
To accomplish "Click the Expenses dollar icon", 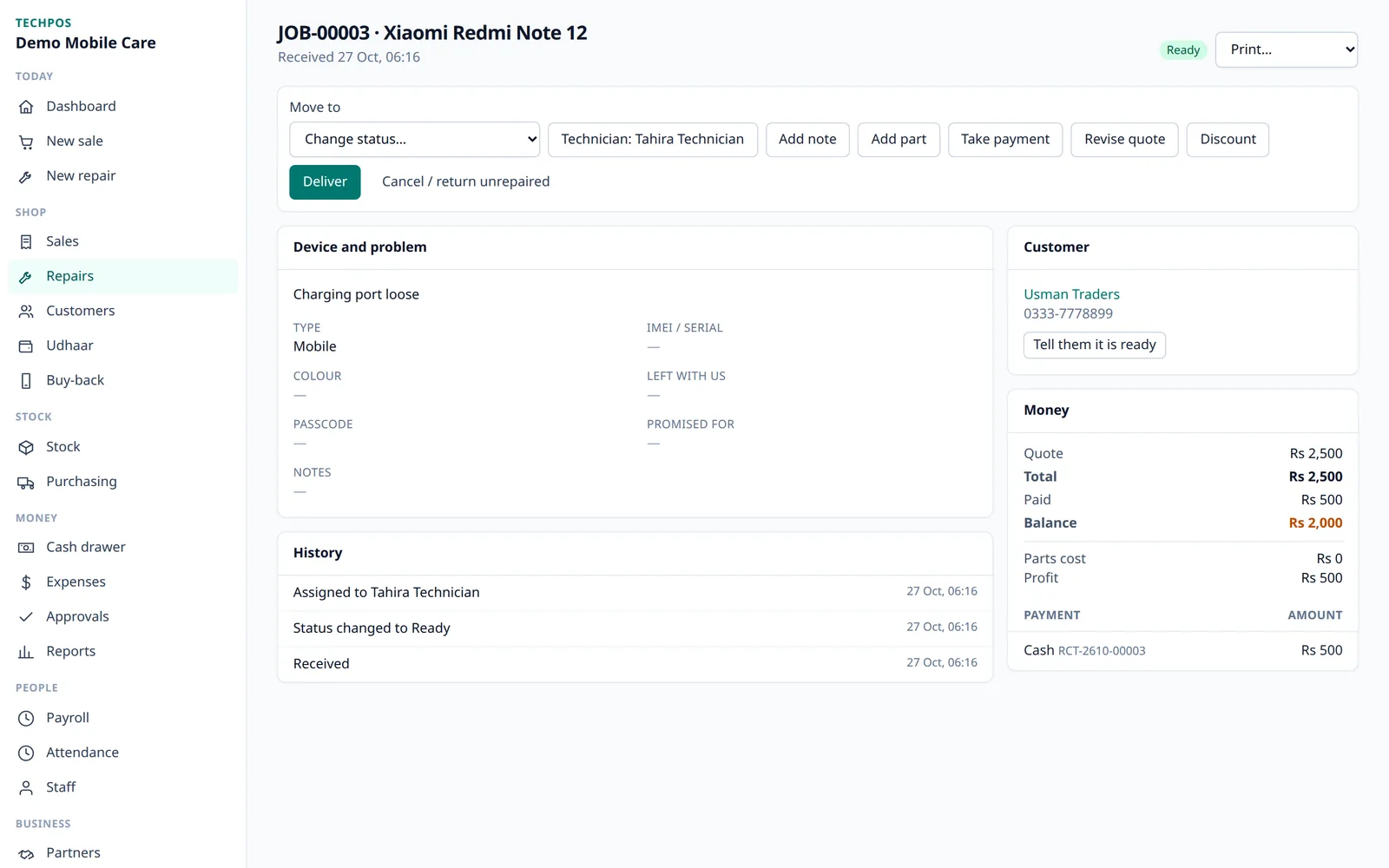I will 26,582.
